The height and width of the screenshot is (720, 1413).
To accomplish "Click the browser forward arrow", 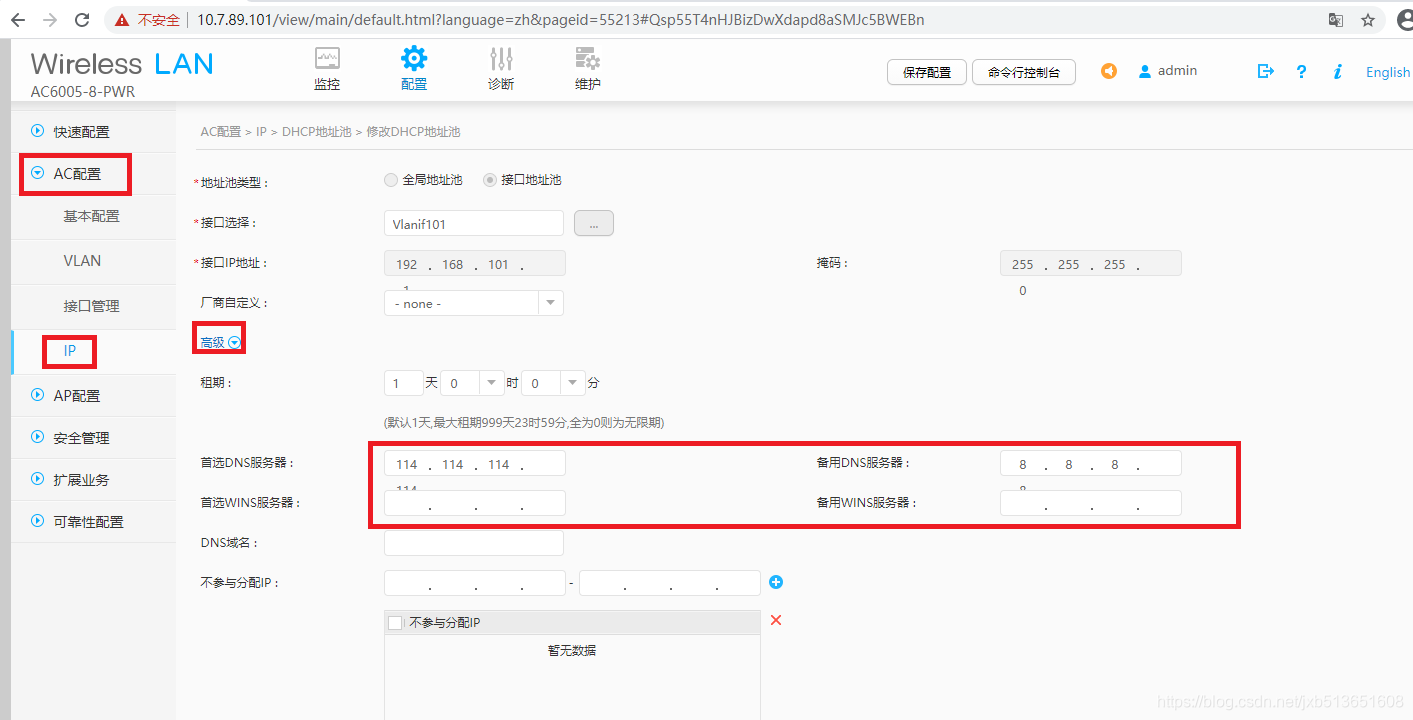I will 51,20.
